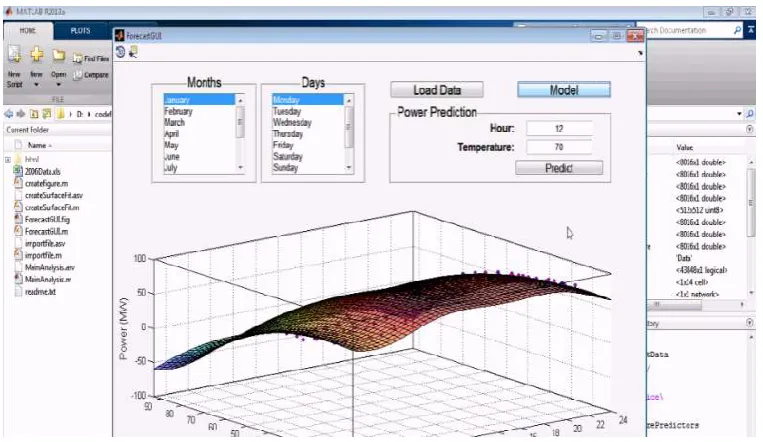
Task: Select the createSurfaceFit.asv file
Action: pos(54,195)
